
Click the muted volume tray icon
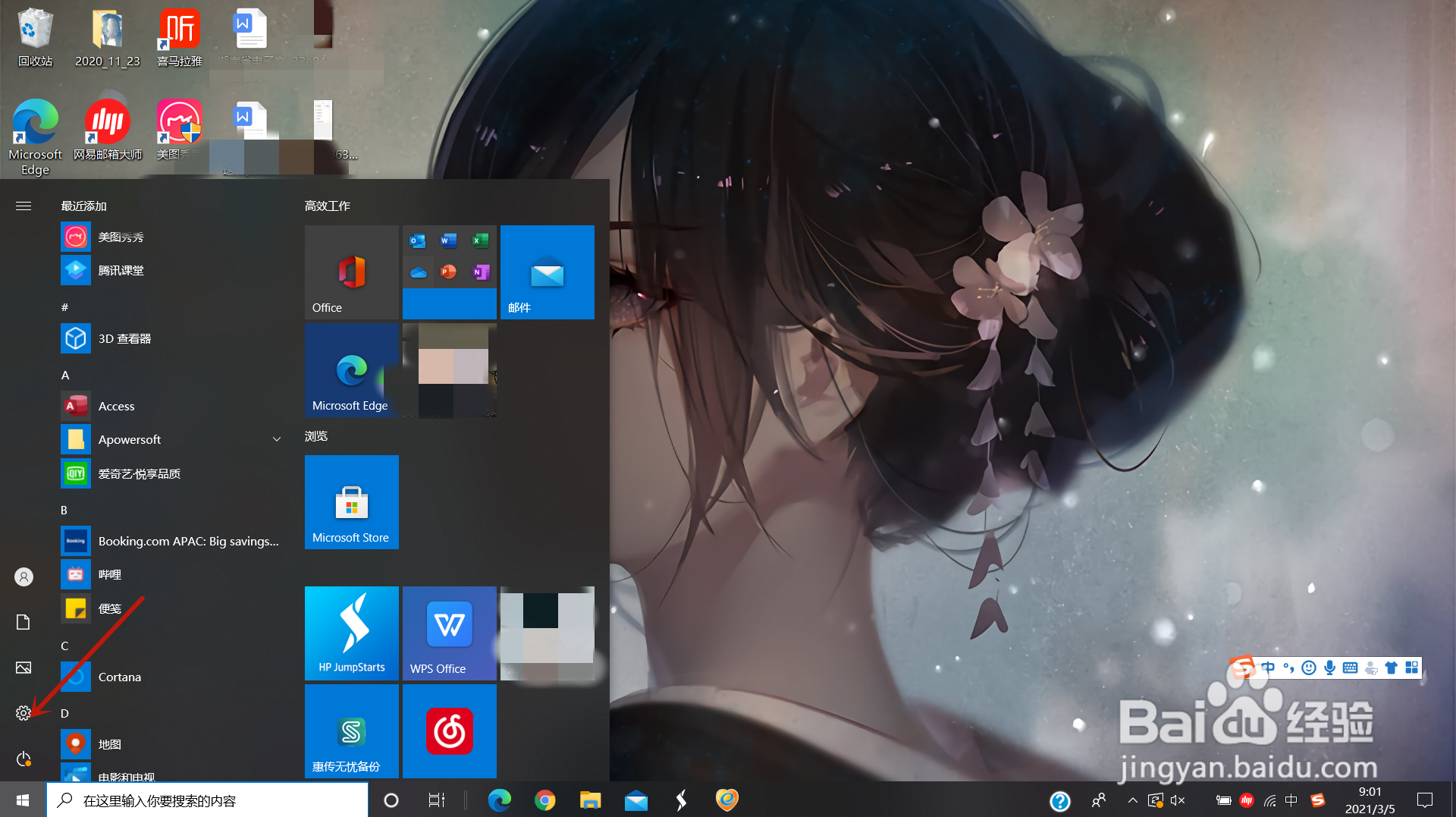[x=1178, y=800]
